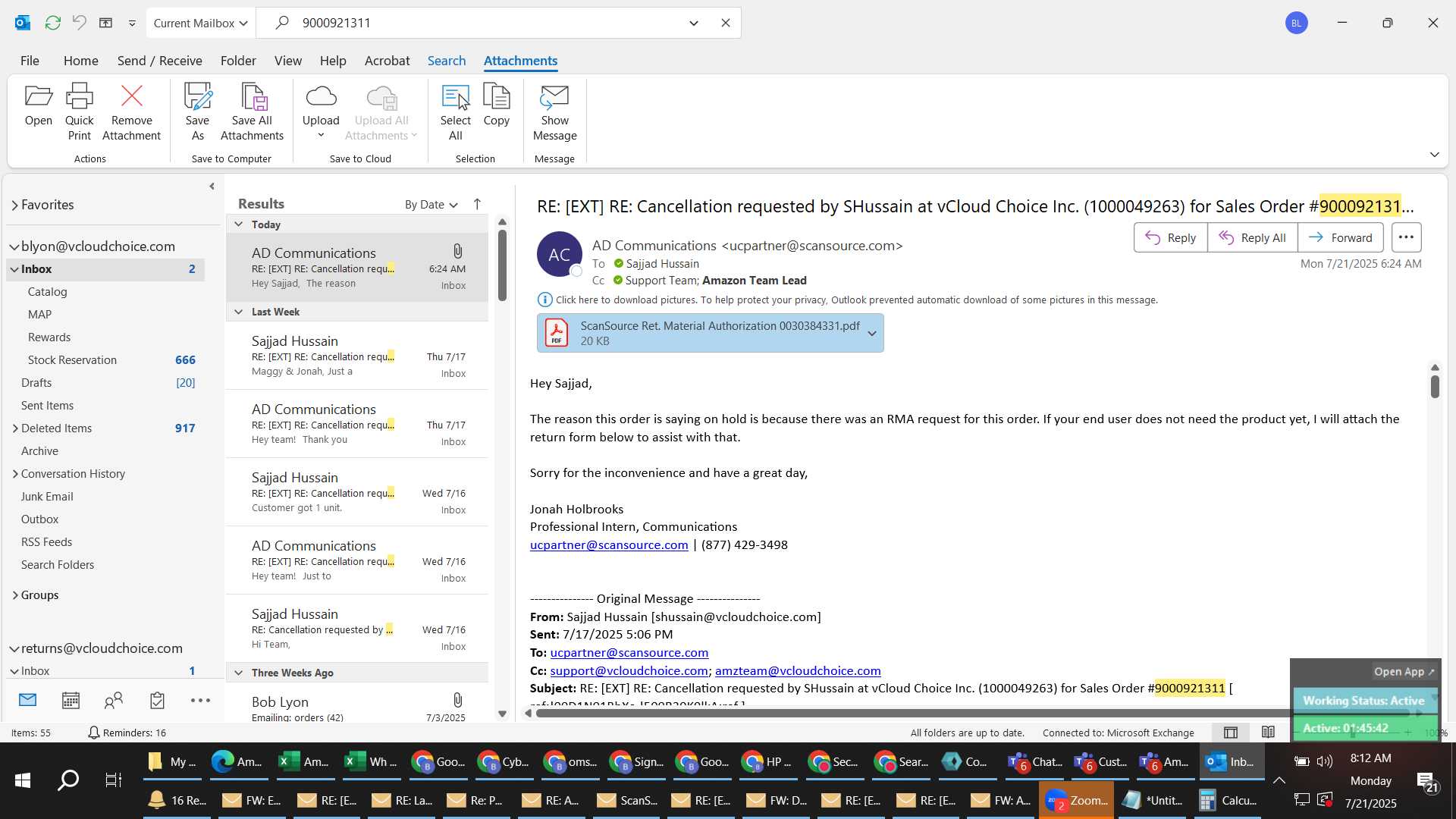Screen dimensions: 1456x819
Task: Open the File menu
Action: (30, 61)
